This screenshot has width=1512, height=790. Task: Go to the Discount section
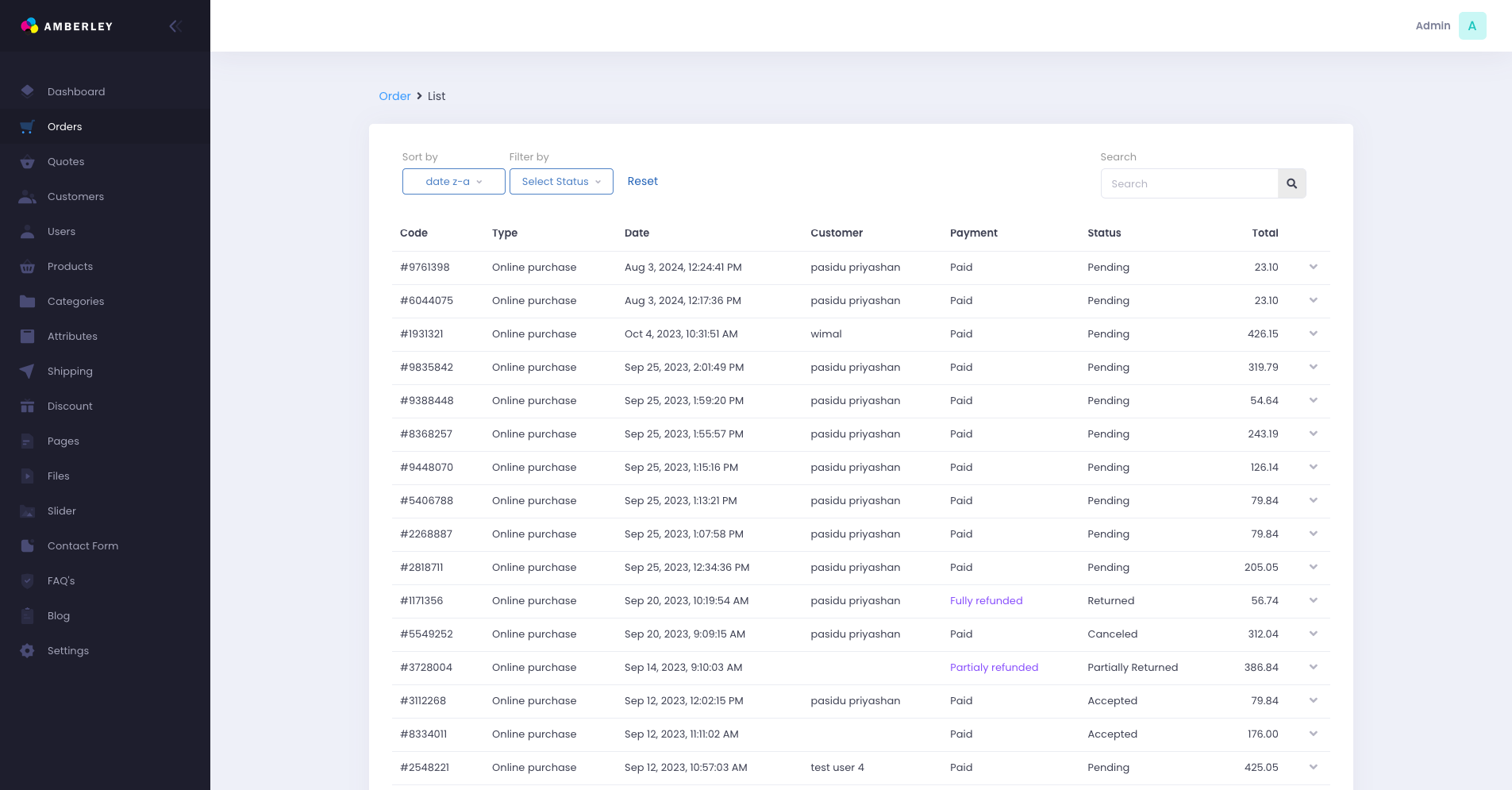tap(70, 406)
